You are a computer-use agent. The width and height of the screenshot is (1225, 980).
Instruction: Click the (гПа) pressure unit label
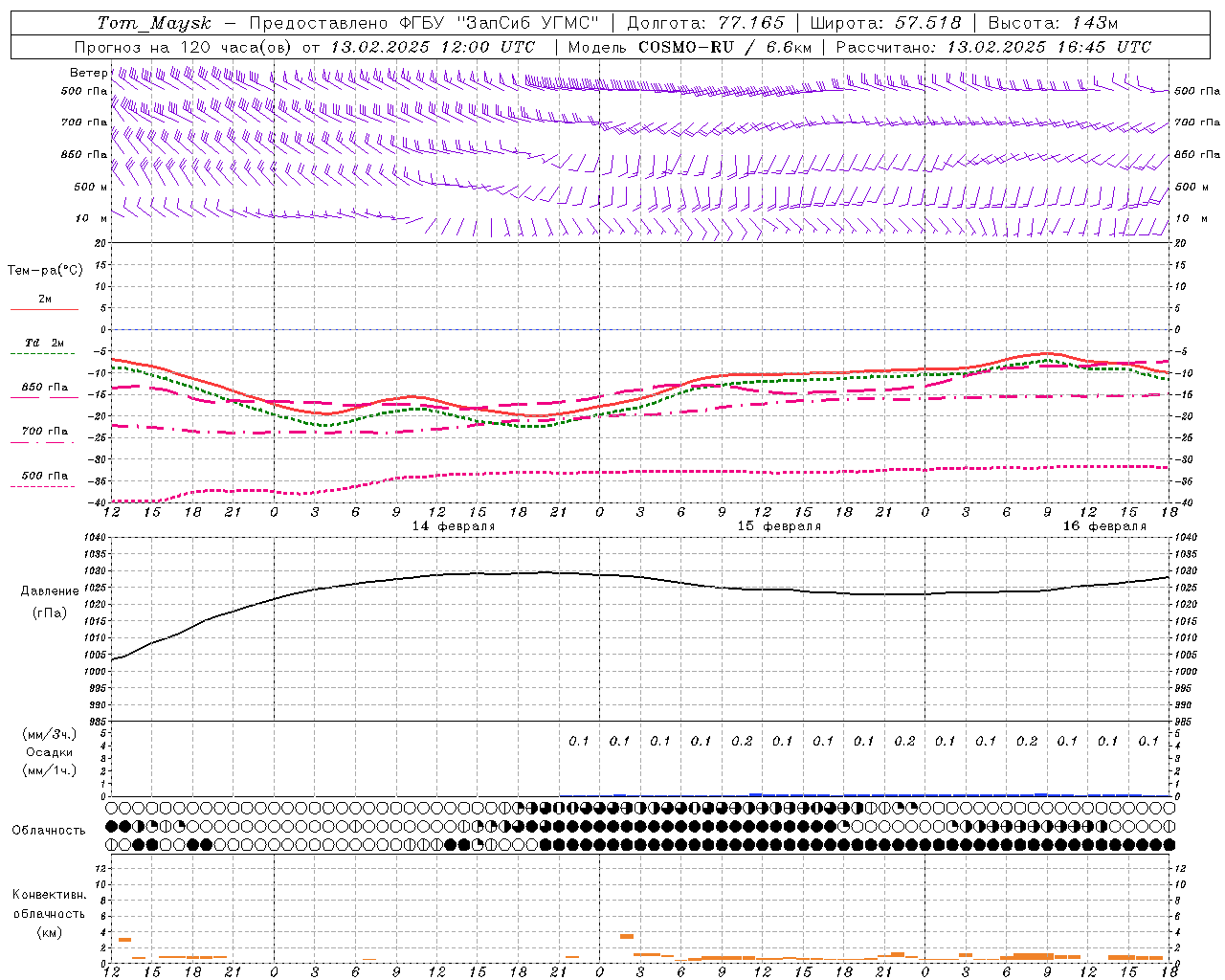pos(49,613)
